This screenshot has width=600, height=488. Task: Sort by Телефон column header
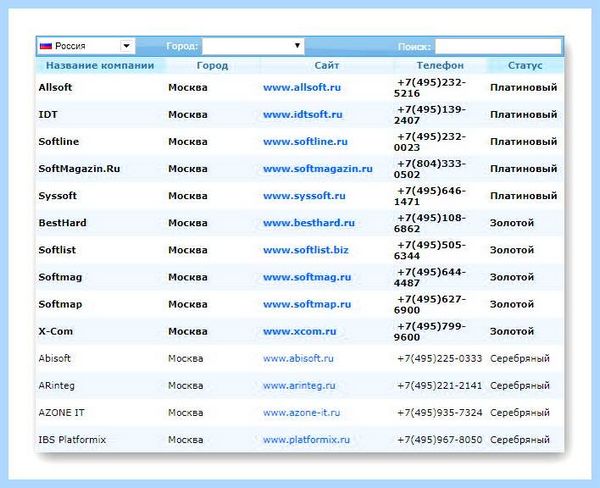click(x=440, y=65)
